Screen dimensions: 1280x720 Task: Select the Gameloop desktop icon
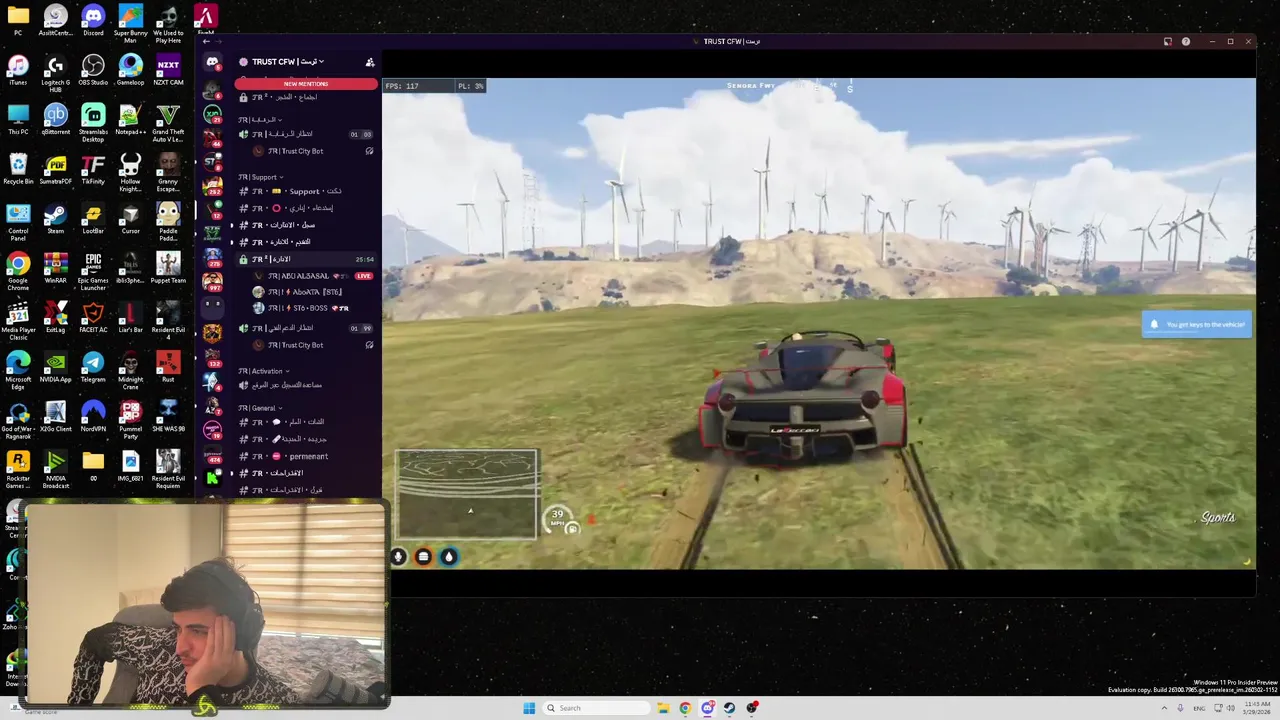tap(130, 69)
